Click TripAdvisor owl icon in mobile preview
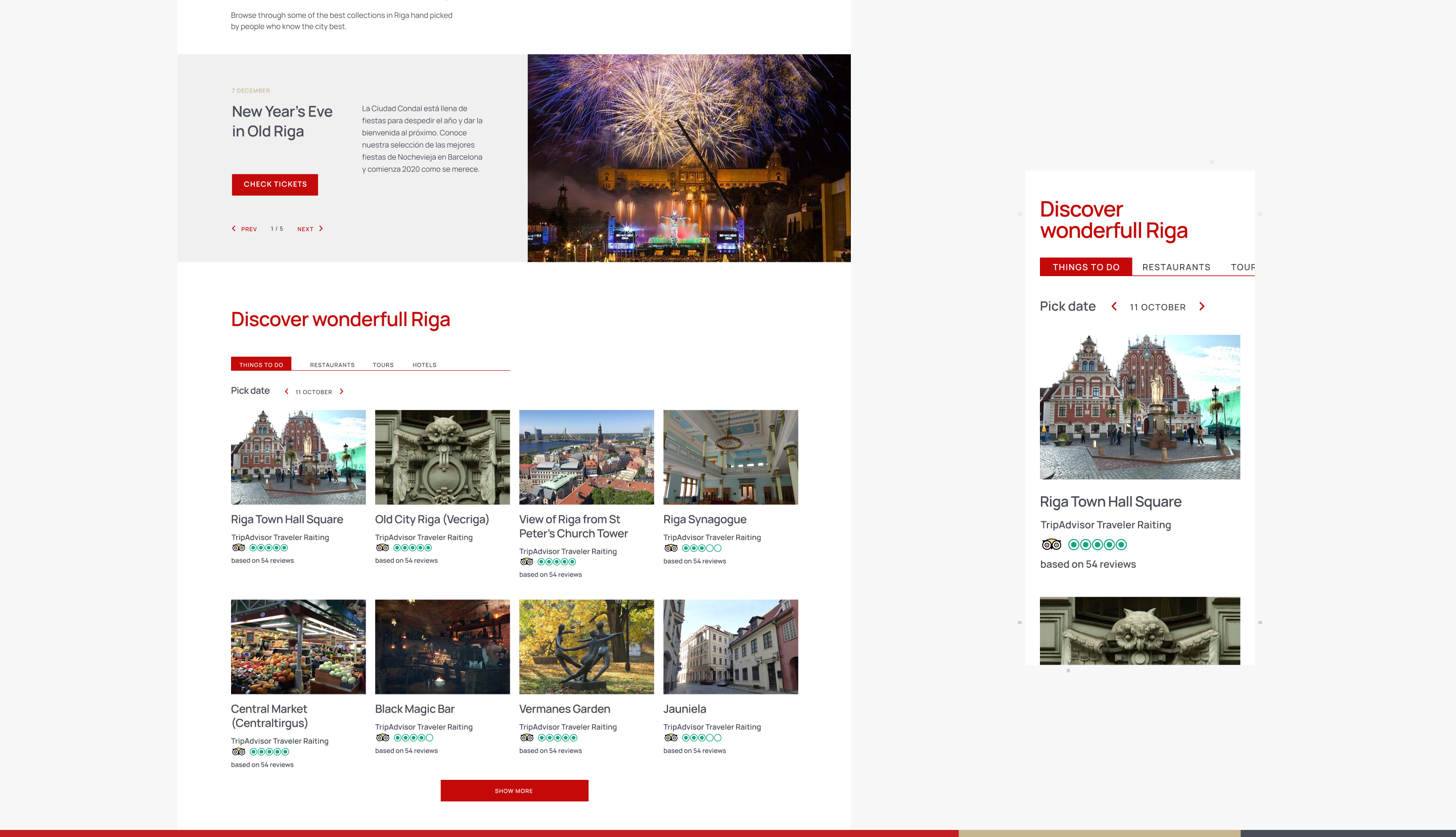Image resolution: width=1456 pixels, height=837 pixels. [1052, 544]
